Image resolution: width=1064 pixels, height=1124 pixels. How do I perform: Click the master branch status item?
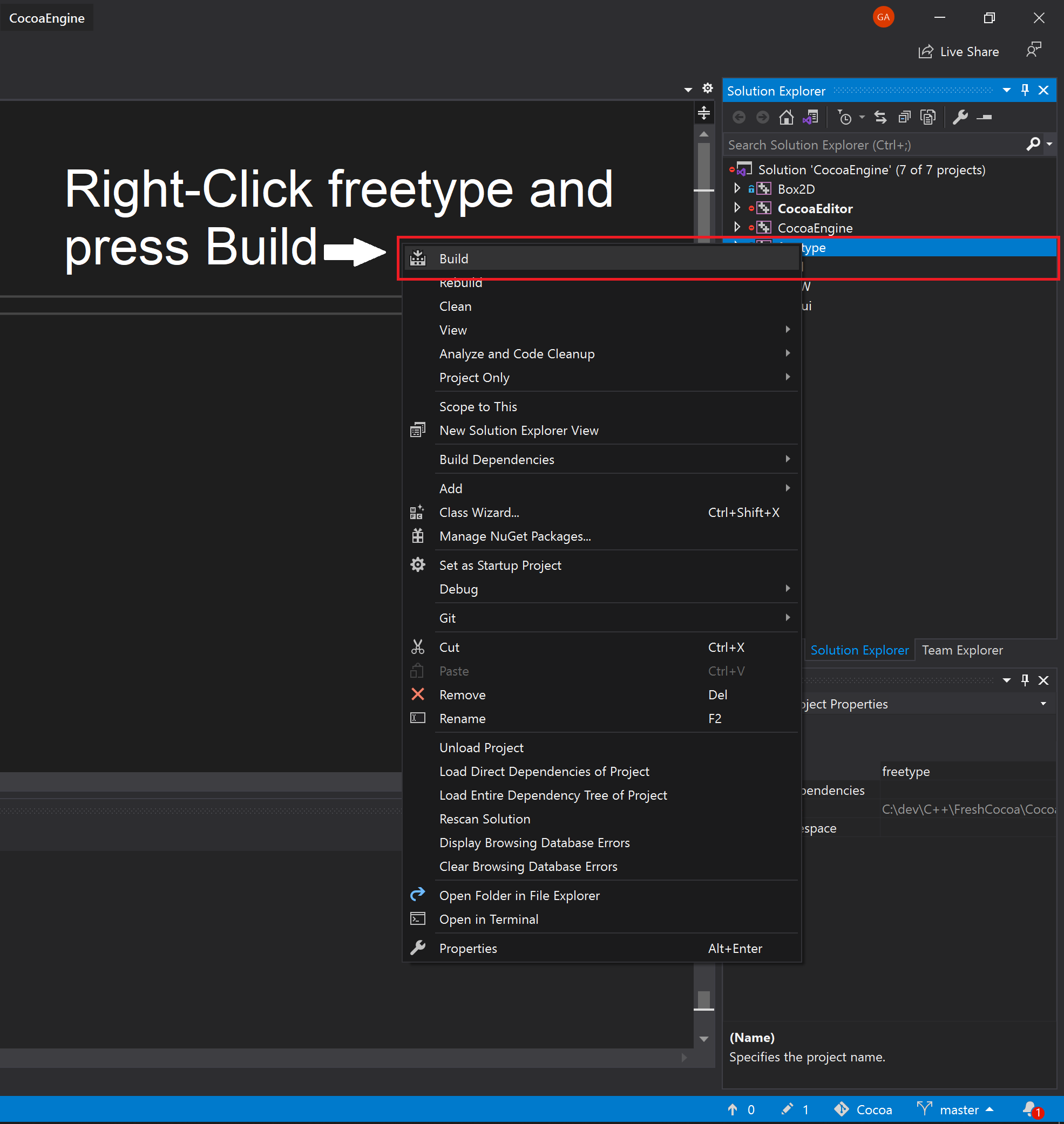tap(955, 1109)
